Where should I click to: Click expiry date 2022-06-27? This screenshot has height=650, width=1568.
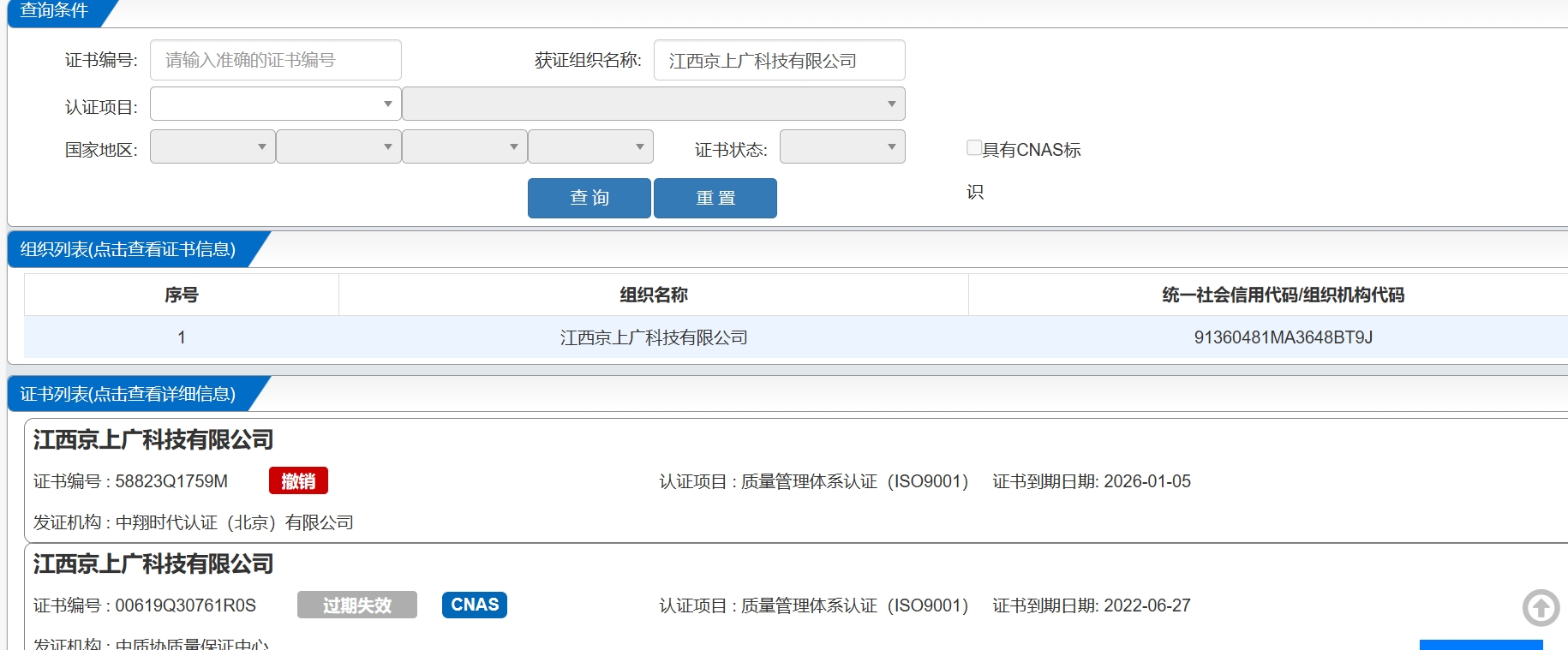(x=1147, y=605)
